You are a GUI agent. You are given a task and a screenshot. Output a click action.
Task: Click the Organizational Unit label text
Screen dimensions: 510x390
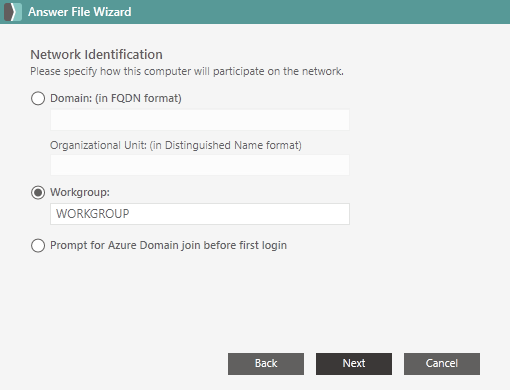tap(176, 145)
